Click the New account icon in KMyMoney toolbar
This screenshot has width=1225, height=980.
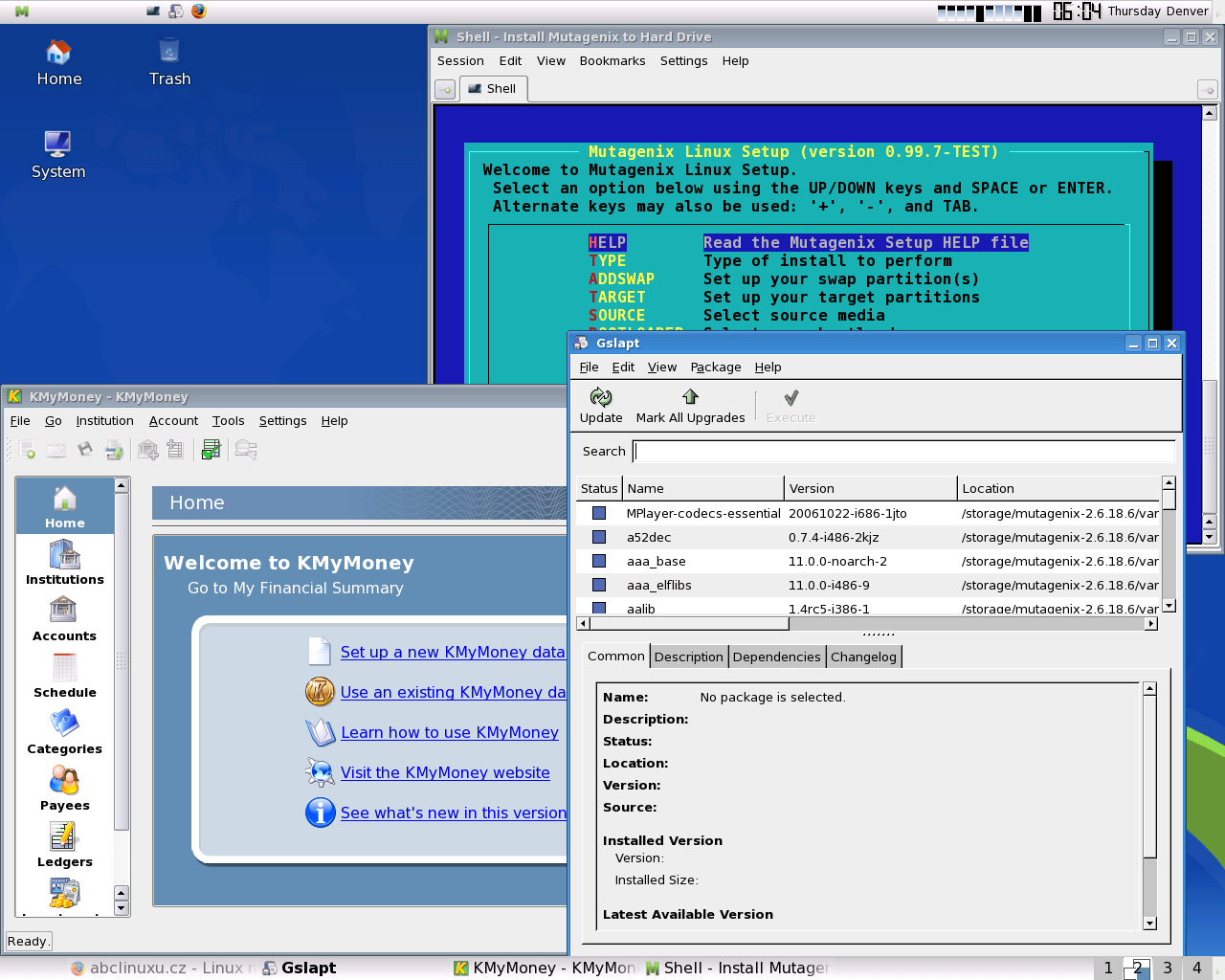tap(175, 450)
